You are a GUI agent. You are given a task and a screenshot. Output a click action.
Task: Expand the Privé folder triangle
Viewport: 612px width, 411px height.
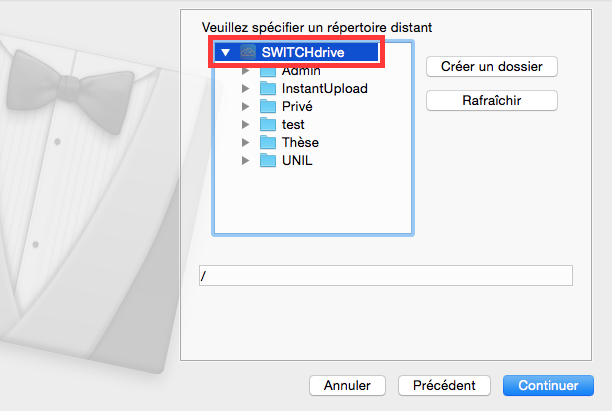point(246,106)
